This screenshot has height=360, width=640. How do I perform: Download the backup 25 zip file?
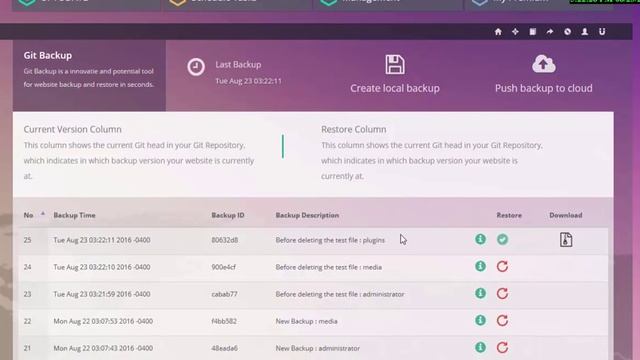(566, 240)
